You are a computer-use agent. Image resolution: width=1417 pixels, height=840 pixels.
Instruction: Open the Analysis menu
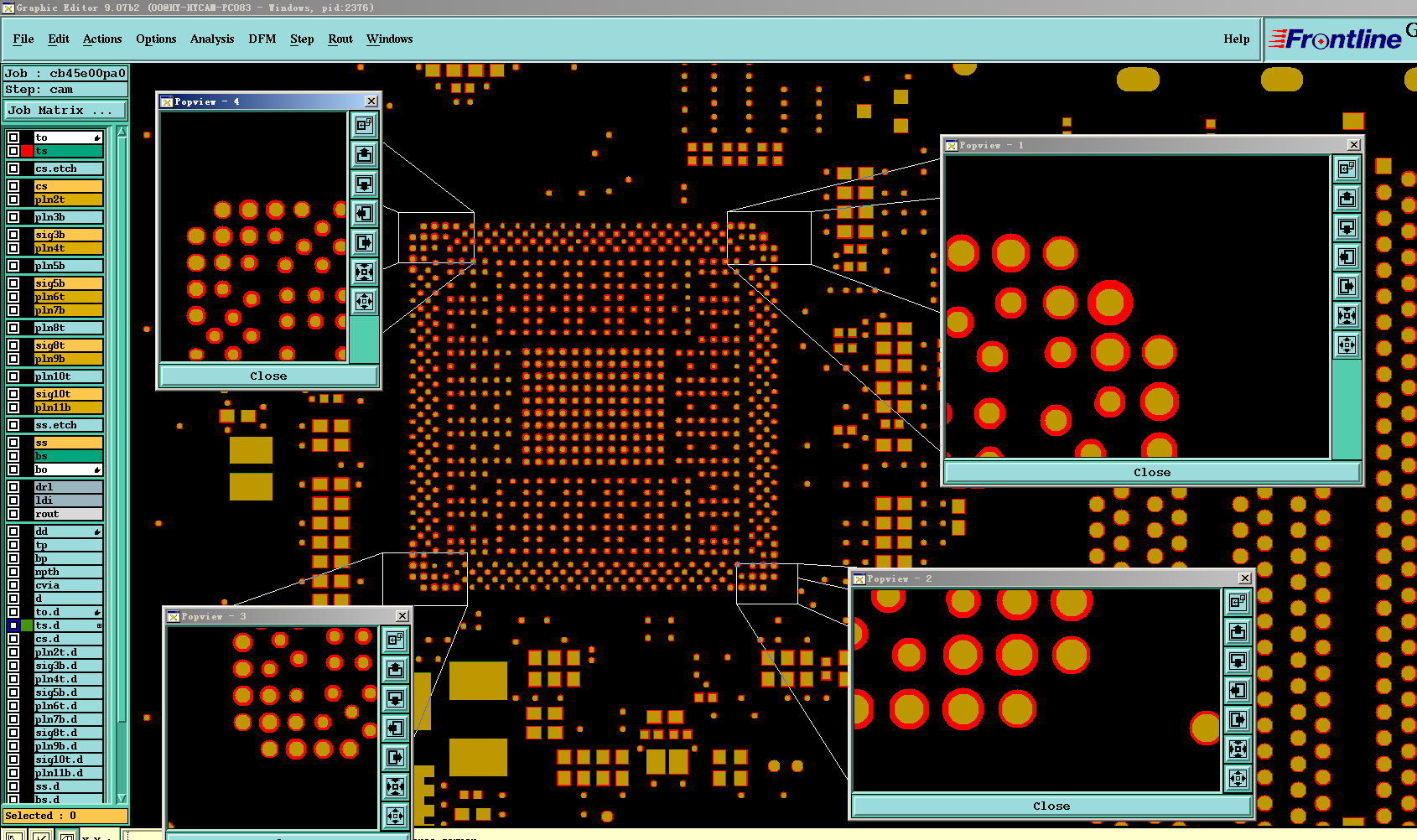[x=212, y=39]
